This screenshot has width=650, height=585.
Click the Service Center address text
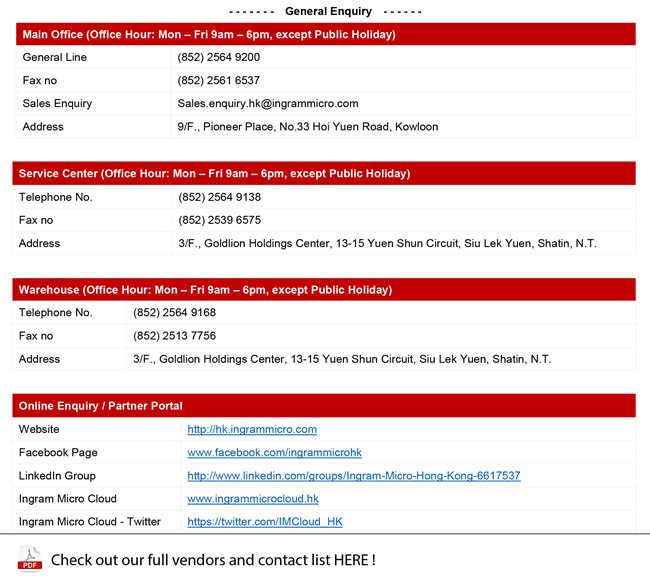pyautogui.click(x=387, y=243)
